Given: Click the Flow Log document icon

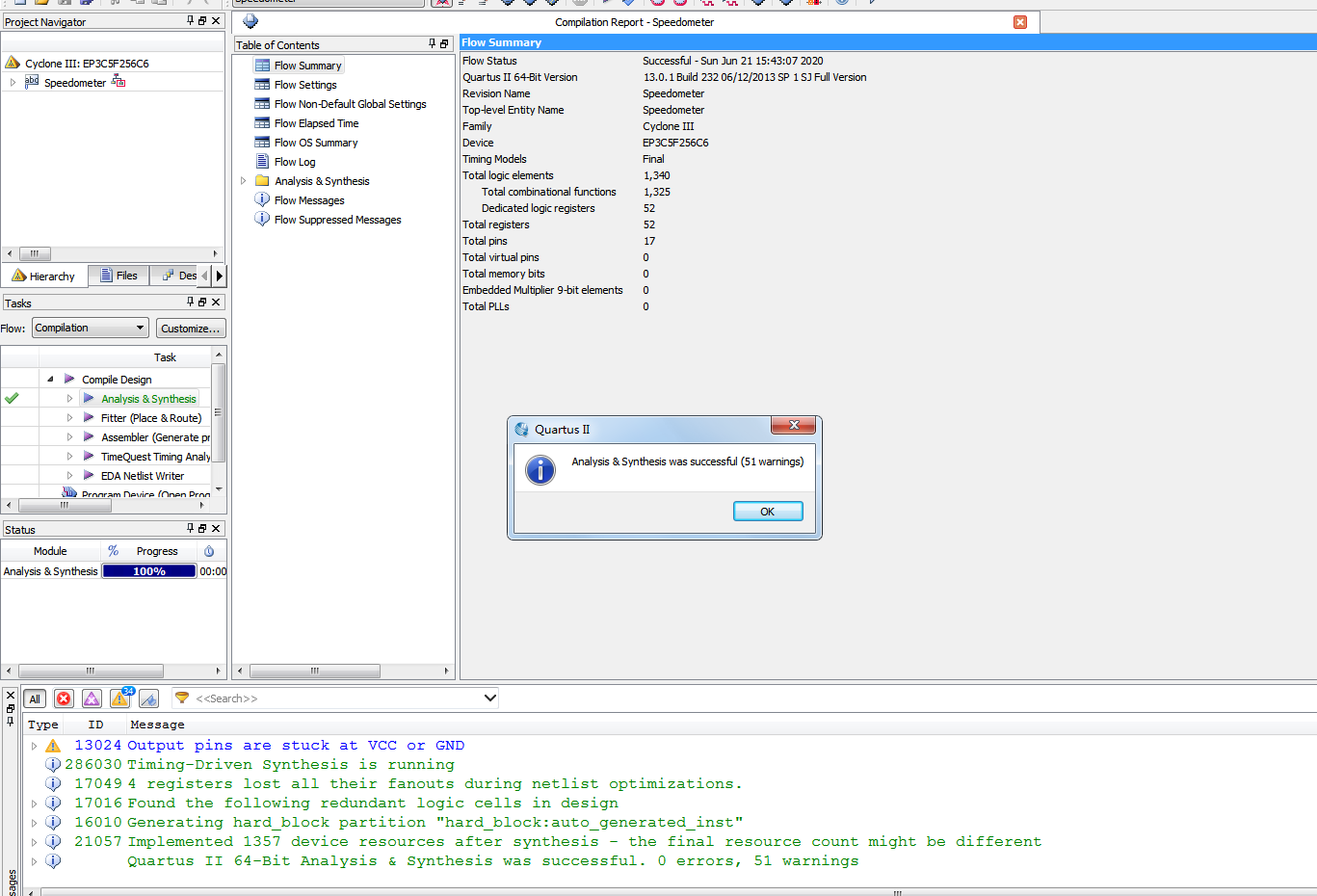Looking at the screenshot, I should pyautogui.click(x=262, y=162).
